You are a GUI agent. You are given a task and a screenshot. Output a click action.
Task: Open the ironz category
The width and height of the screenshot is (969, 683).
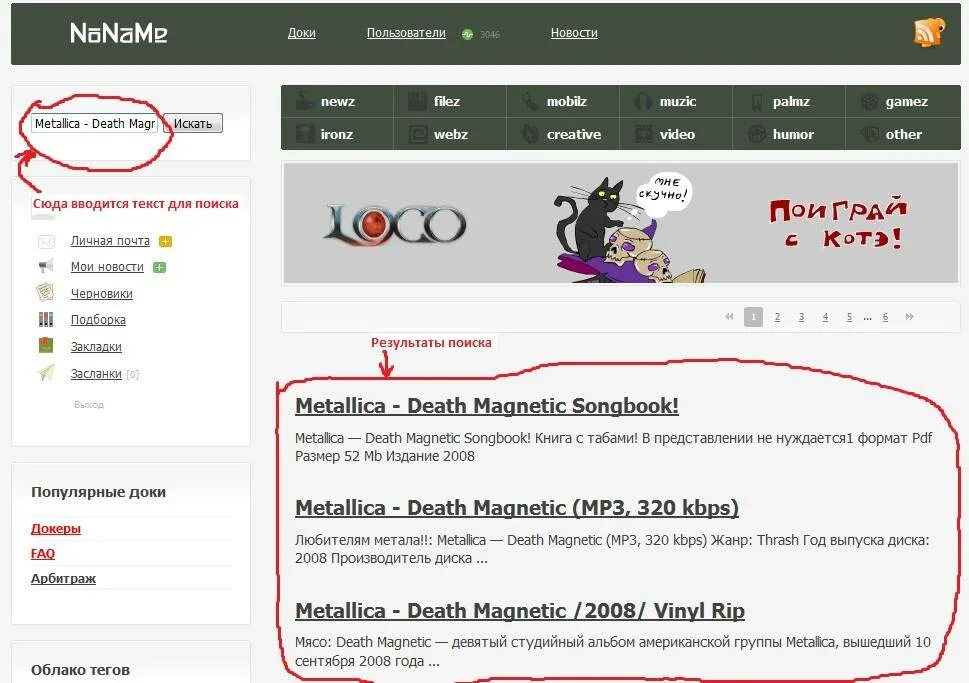337,134
